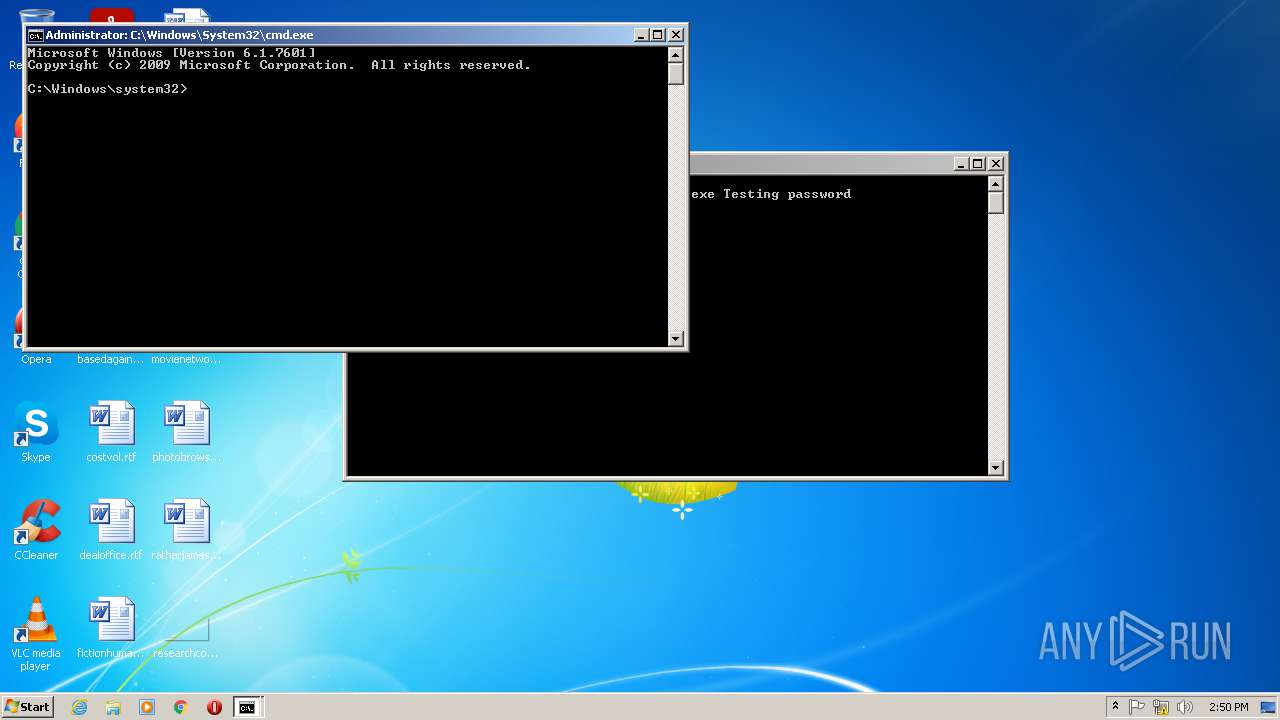
Task: Show hidden system tray icons
Action: pyautogui.click(x=1115, y=707)
